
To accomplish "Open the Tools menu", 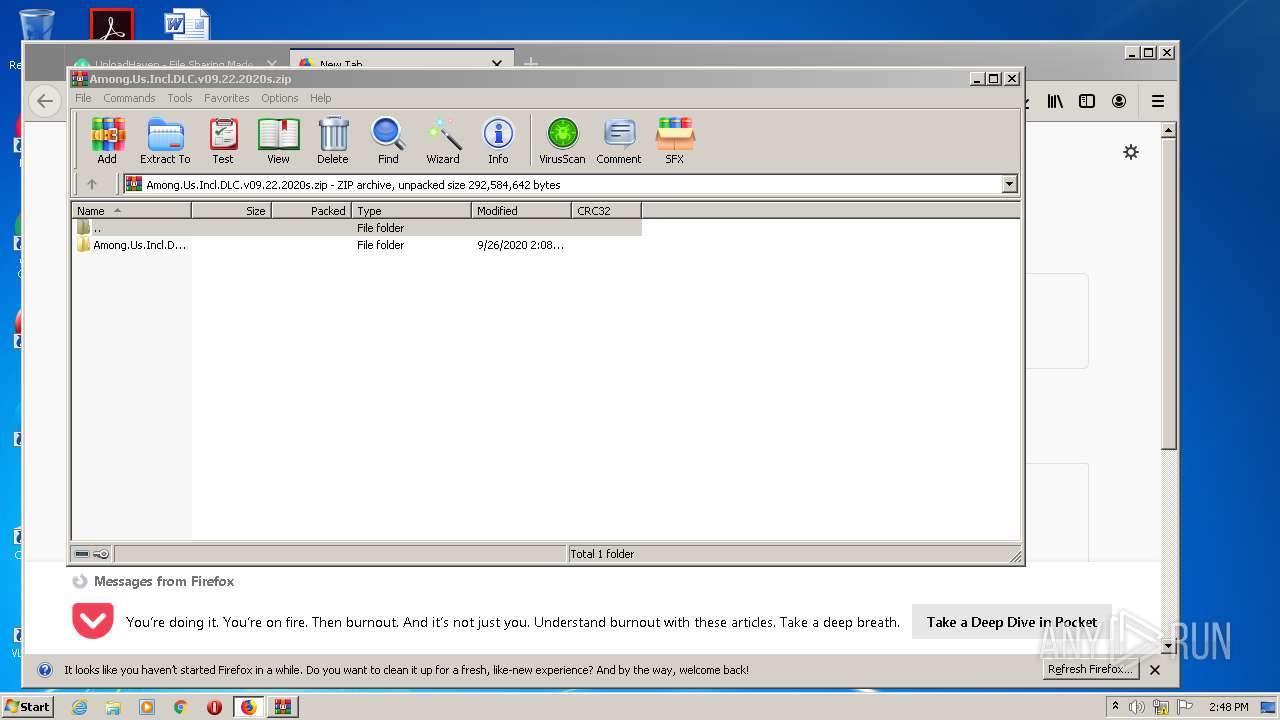I will point(180,98).
